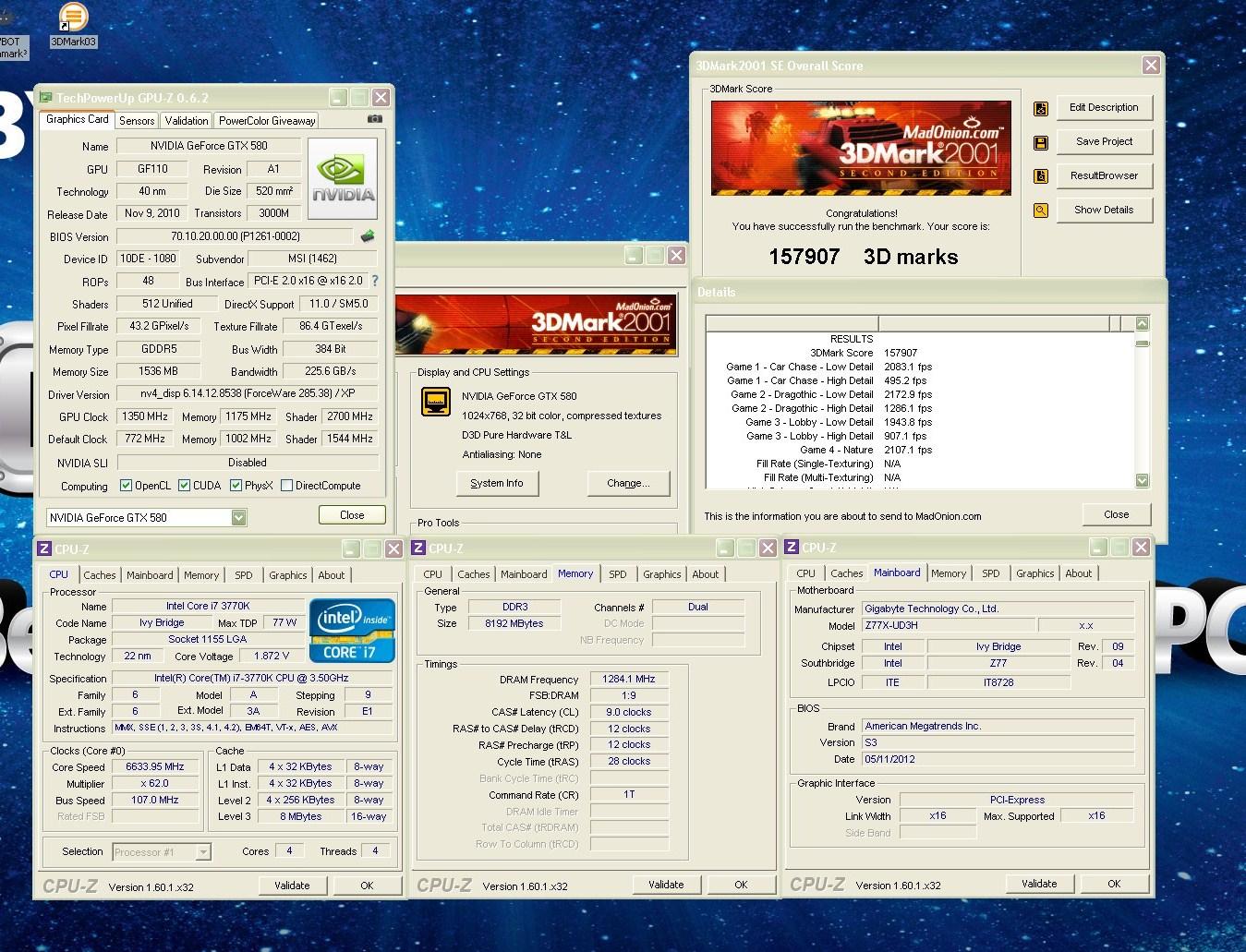The height and width of the screenshot is (952, 1246).
Task: Click the DRAM Frequency value field
Action: tap(628, 680)
